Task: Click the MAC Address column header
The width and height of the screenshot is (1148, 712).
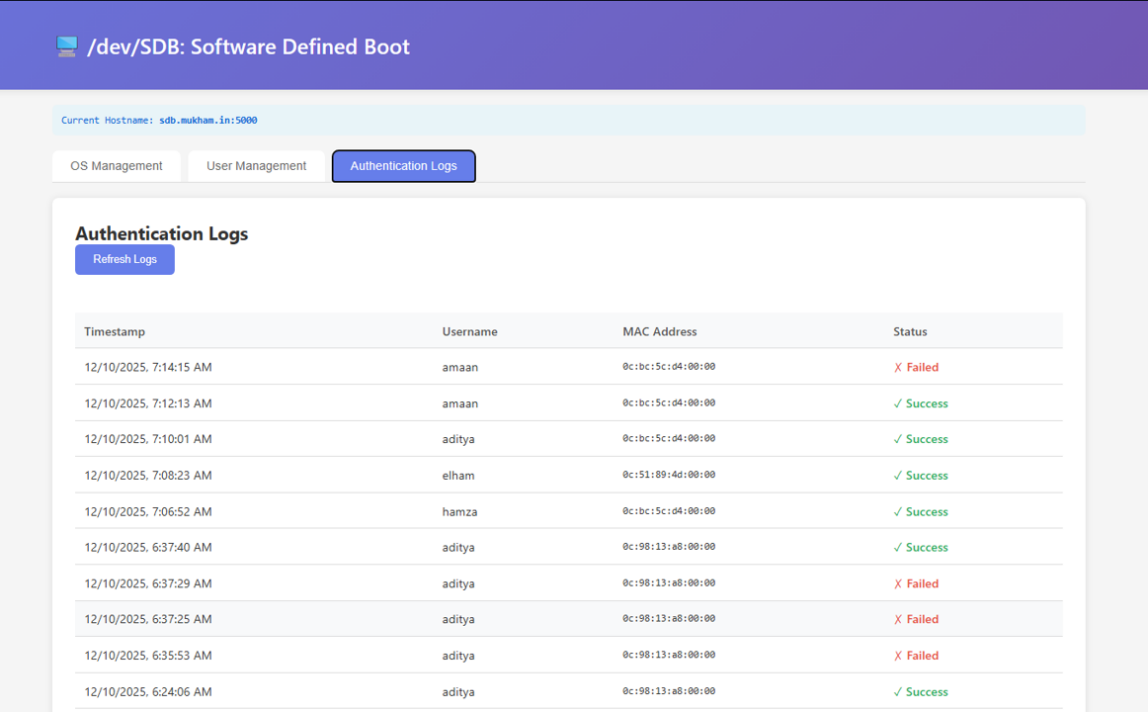Action: pos(660,332)
